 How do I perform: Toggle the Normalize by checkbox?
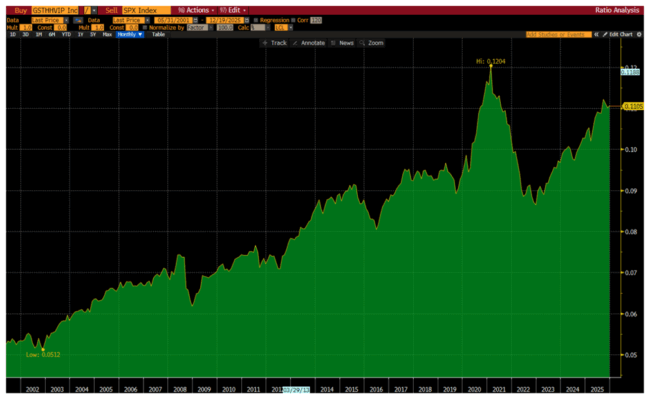[143, 27]
